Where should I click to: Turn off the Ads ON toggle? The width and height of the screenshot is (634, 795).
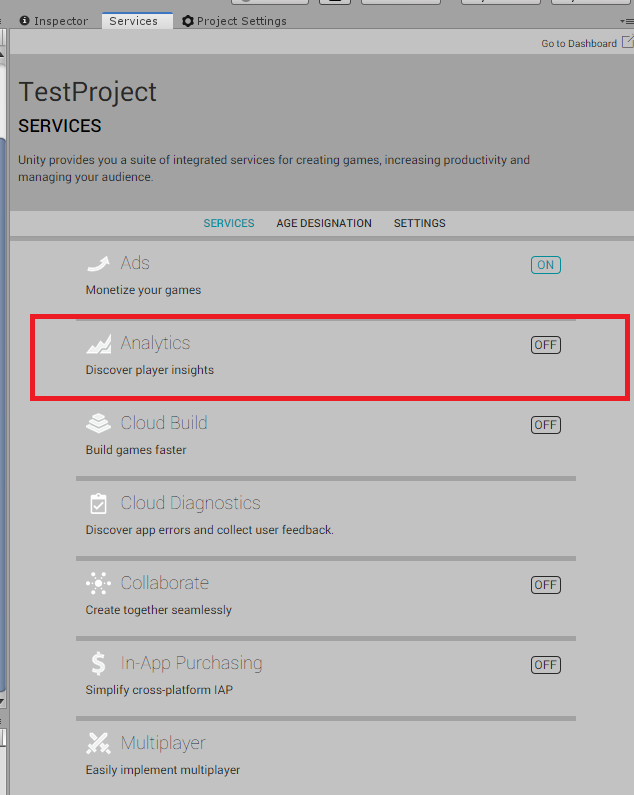pos(546,265)
